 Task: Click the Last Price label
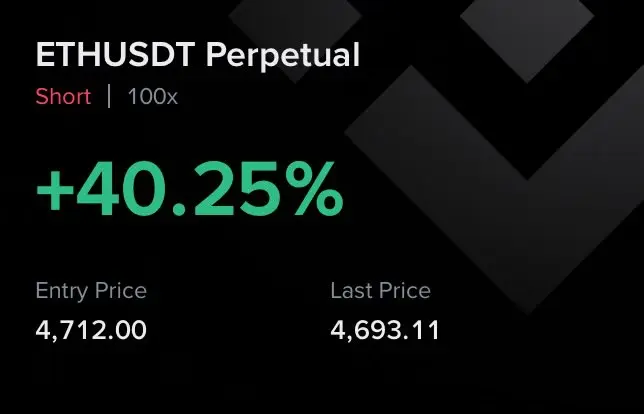[380, 290]
